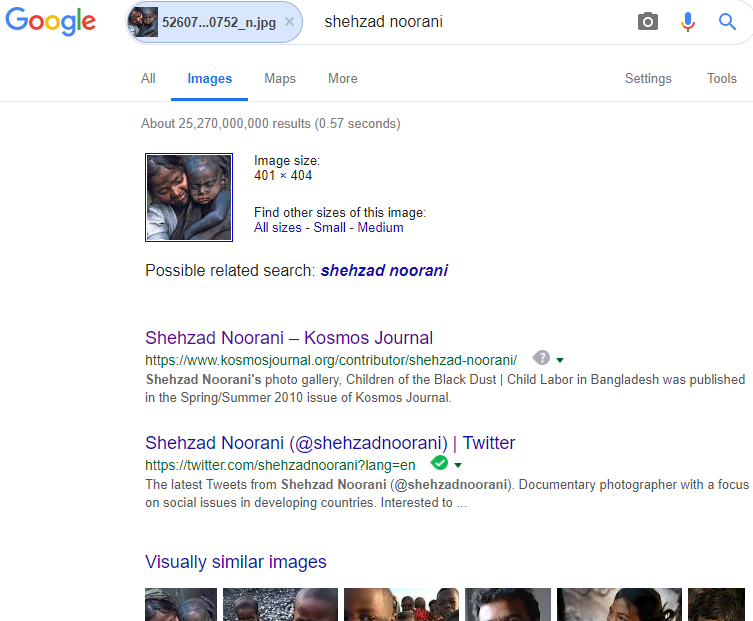This screenshot has height=621, width=753.
Task: Visit the twitter.com/shehzadnoorani URL
Action: 280,465
